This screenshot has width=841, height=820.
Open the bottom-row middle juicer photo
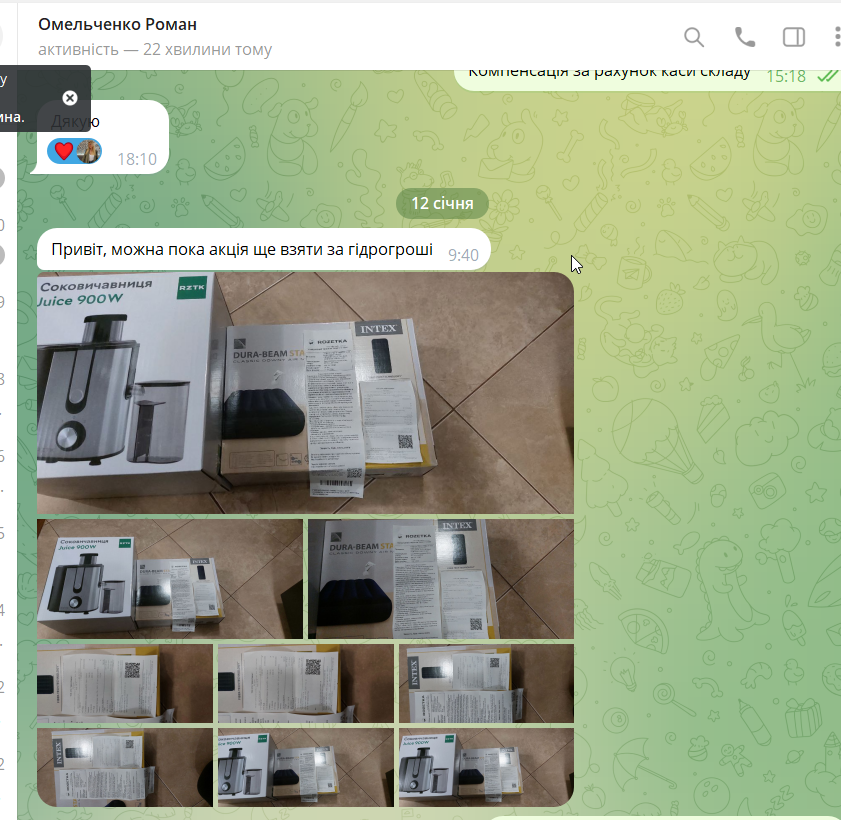pyautogui.click(x=306, y=767)
